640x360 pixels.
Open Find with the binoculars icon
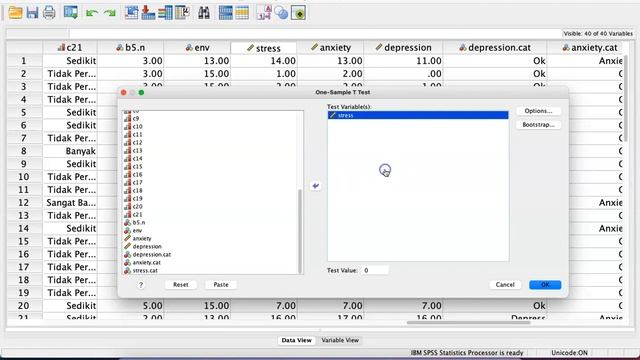coord(204,13)
